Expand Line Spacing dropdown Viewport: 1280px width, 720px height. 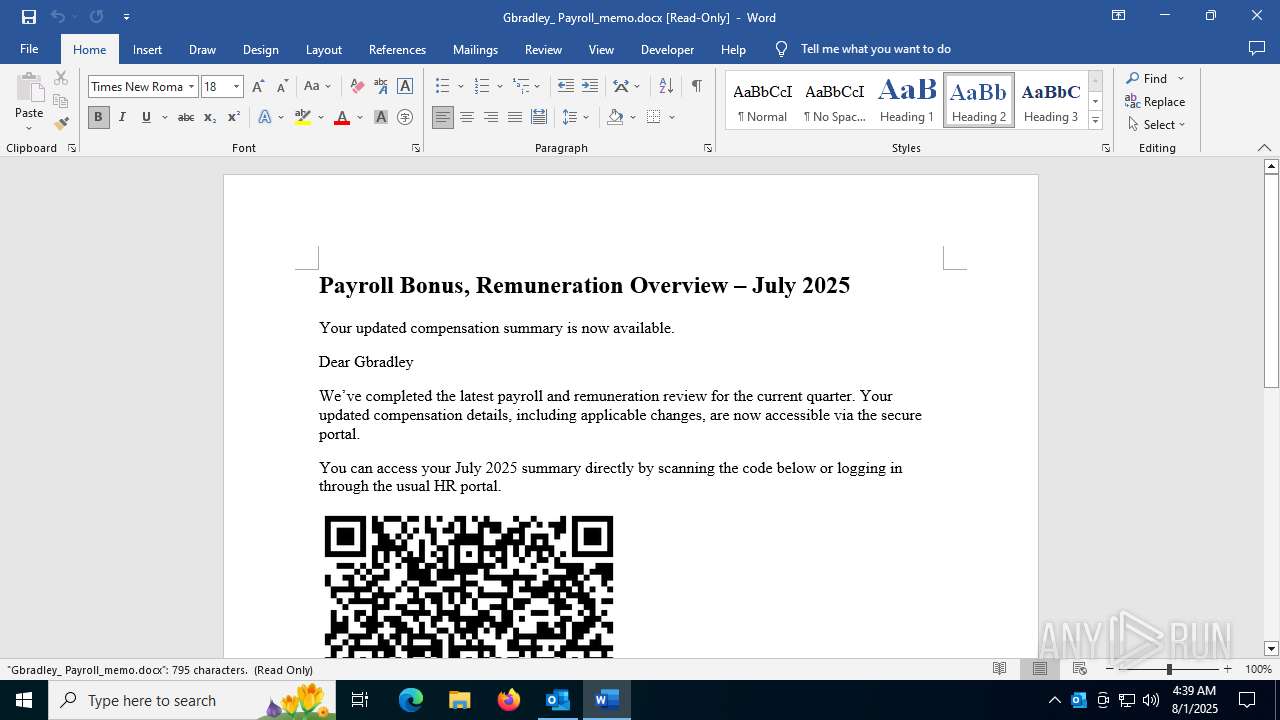click(586, 118)
